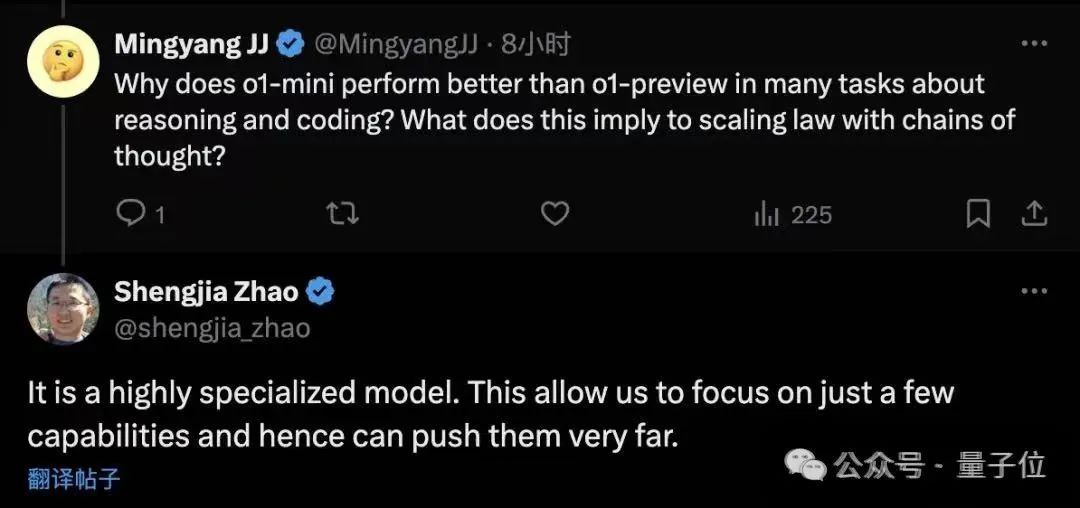
Task: Open the @shengjia_zhao handle
Action: (x=212, y=328)
